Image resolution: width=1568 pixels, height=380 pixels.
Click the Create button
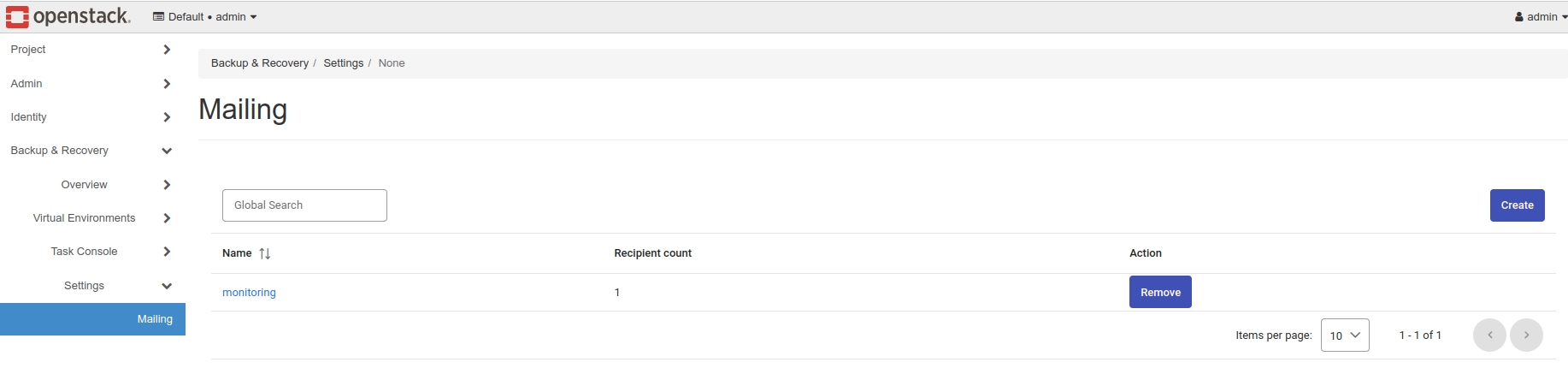coord(1517,205)
